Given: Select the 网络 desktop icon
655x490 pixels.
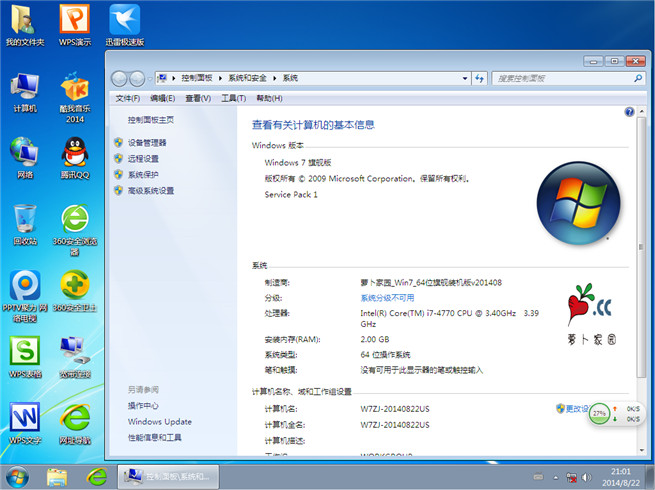Looking at the screenshot, I should (x=25, y=158).
